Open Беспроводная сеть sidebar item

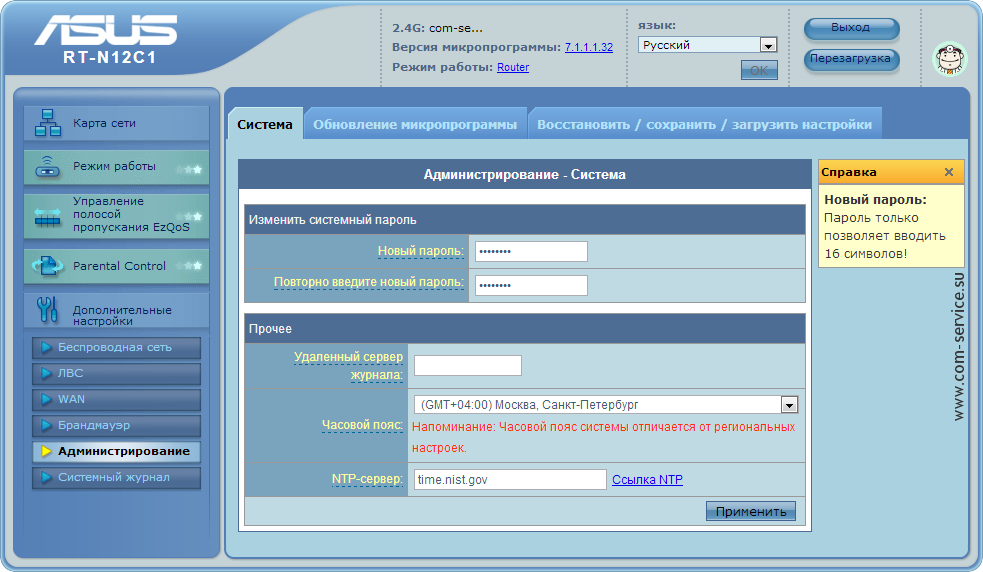coord(114,347)
